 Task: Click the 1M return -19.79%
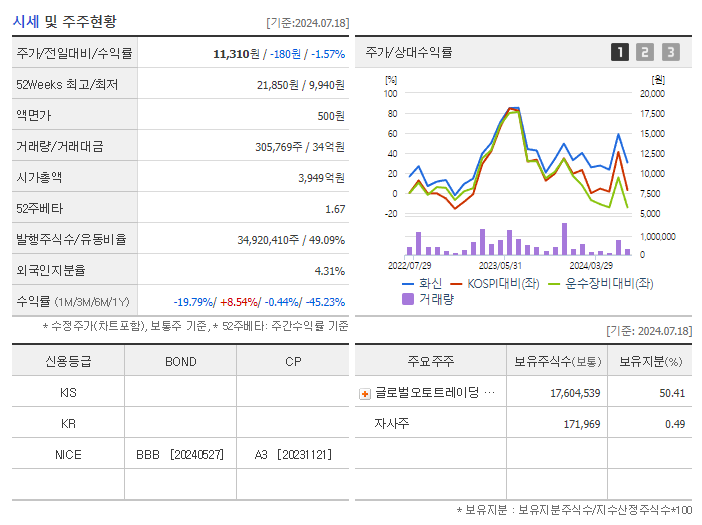pos(193,302)
